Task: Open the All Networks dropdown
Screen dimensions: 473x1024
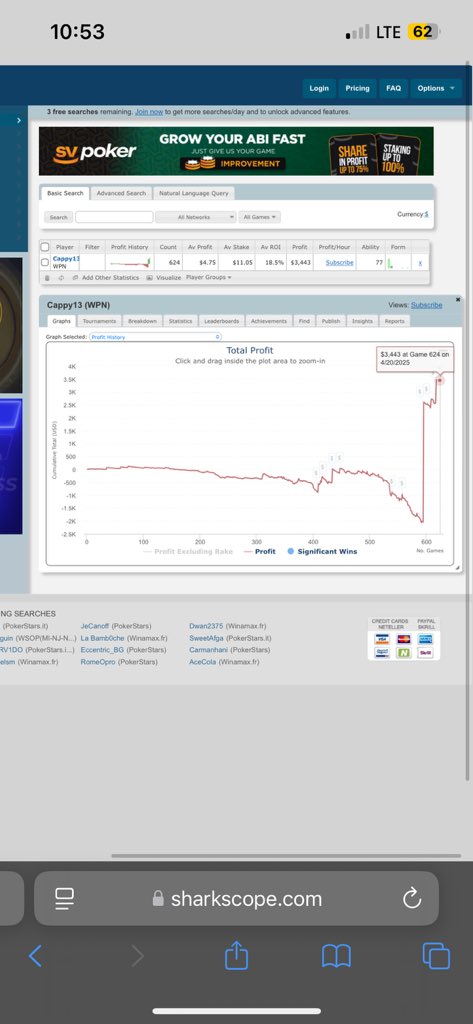Action: [196, 217]
